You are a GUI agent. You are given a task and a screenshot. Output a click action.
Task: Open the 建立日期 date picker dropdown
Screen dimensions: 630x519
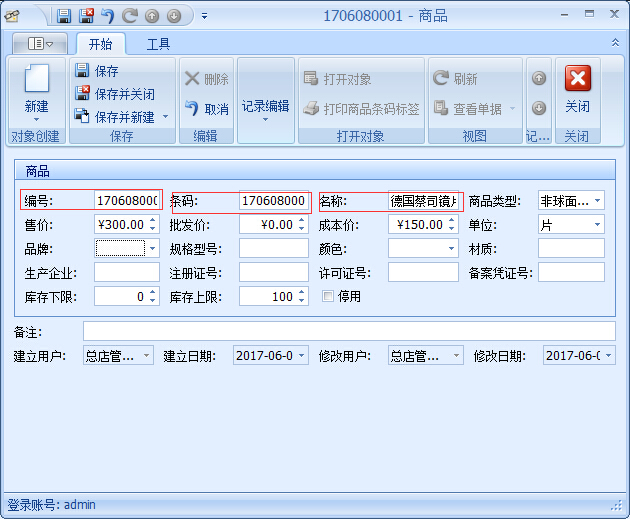pos(302,356)
